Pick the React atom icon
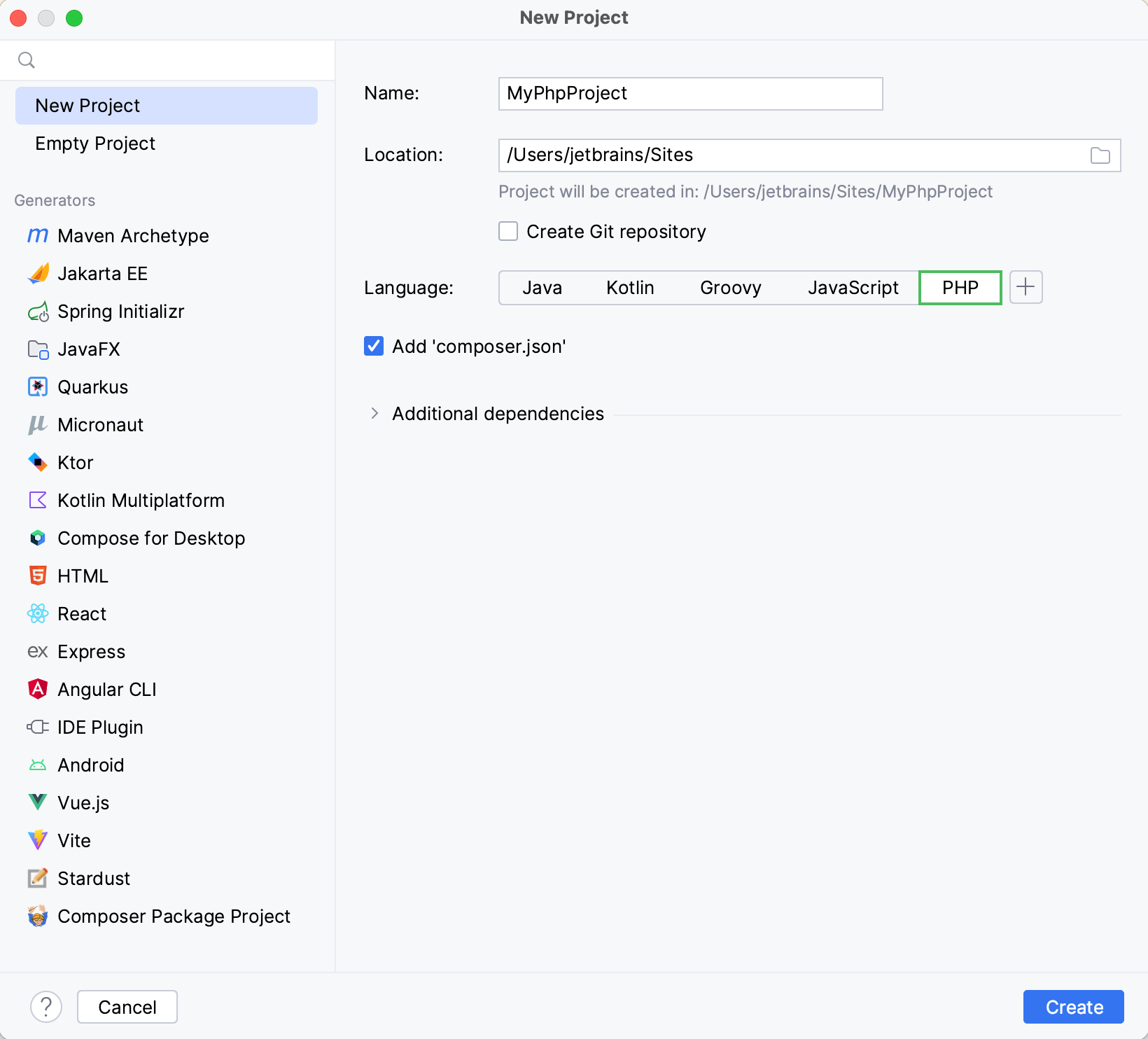 (x=38, y=614)
